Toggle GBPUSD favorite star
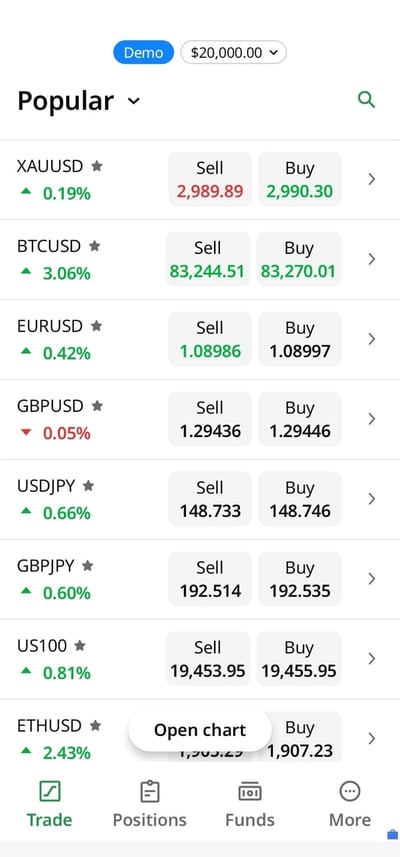 (97, 406)
